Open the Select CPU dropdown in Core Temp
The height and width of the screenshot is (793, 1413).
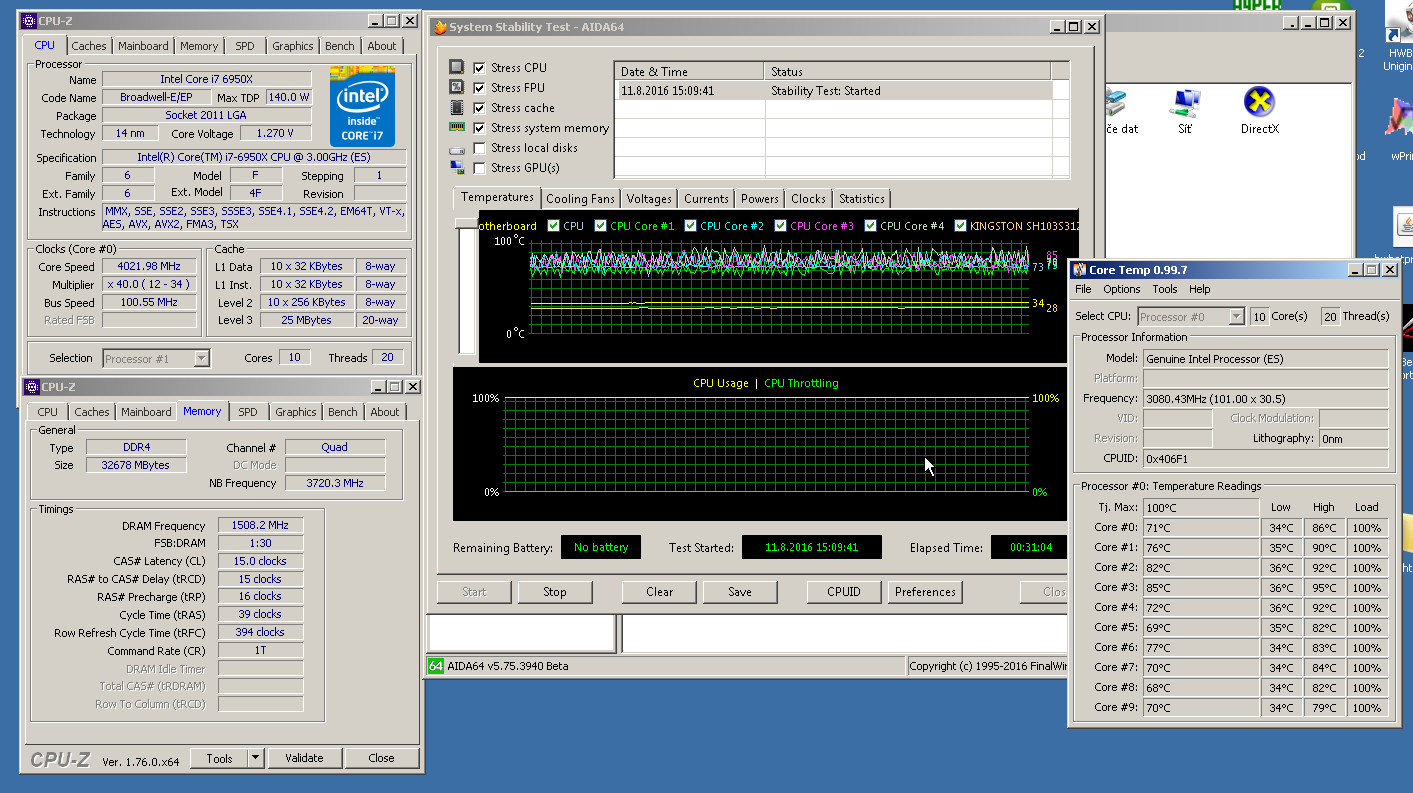click(x=1236, y=316)
